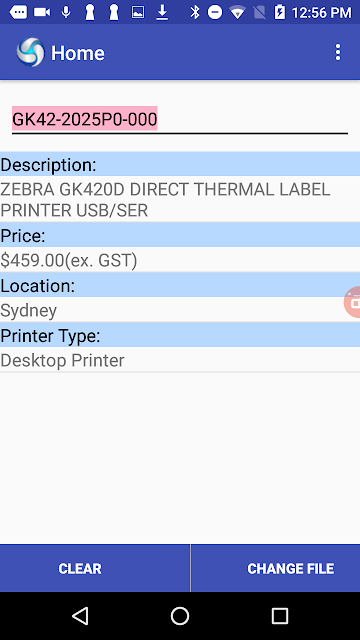Tap the red floating overlay icon
The width and height of the screenshot is (360, 640).
tap(352, 302)
